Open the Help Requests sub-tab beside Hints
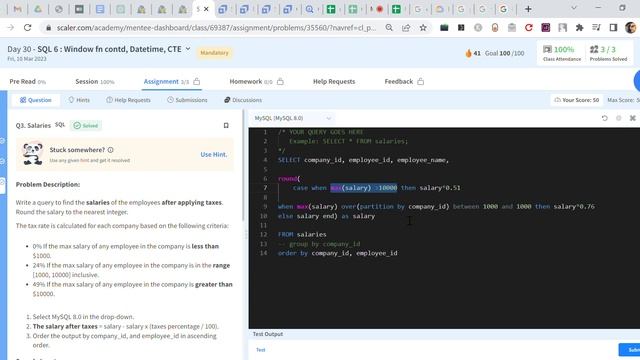 128,100
